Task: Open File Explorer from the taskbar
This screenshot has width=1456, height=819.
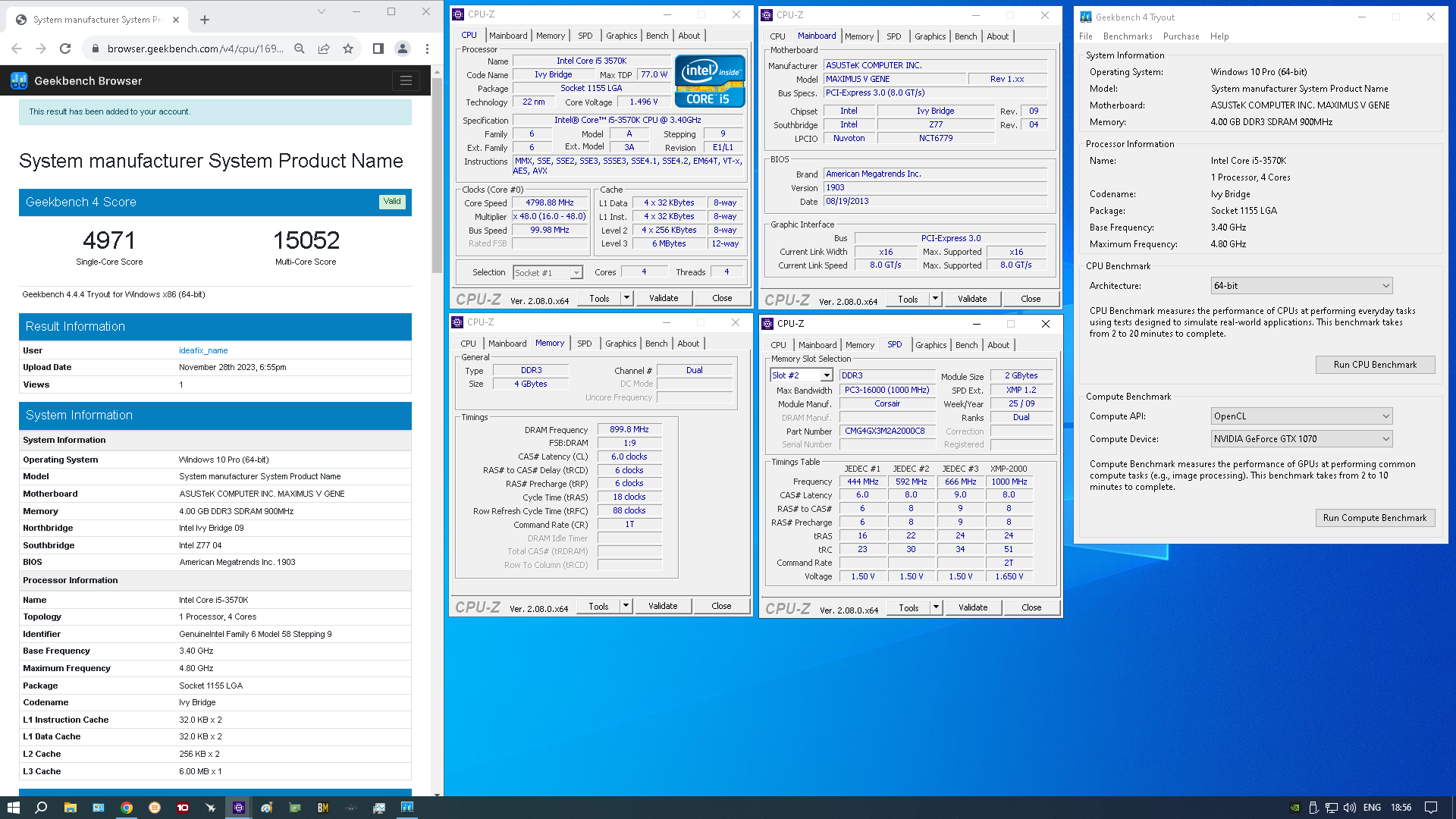Action: click(x=70, y=808)
